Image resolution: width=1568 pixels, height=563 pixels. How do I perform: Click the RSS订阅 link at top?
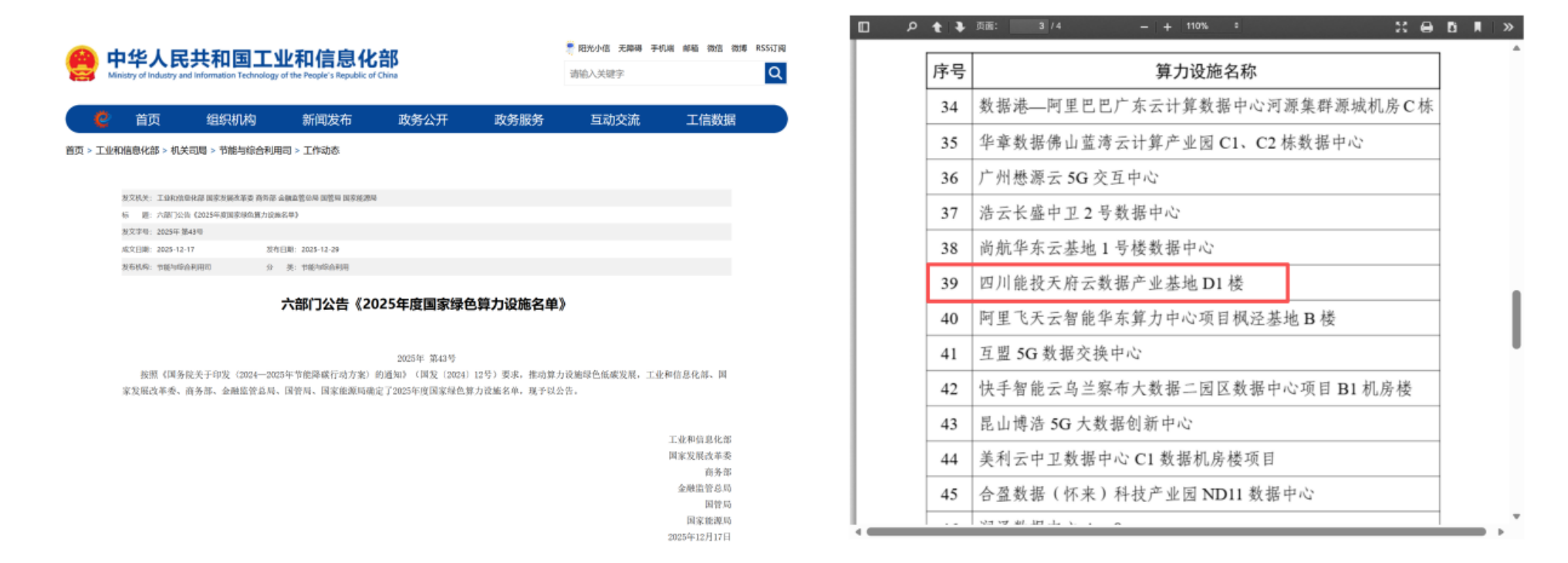click(x=770, y=48)
